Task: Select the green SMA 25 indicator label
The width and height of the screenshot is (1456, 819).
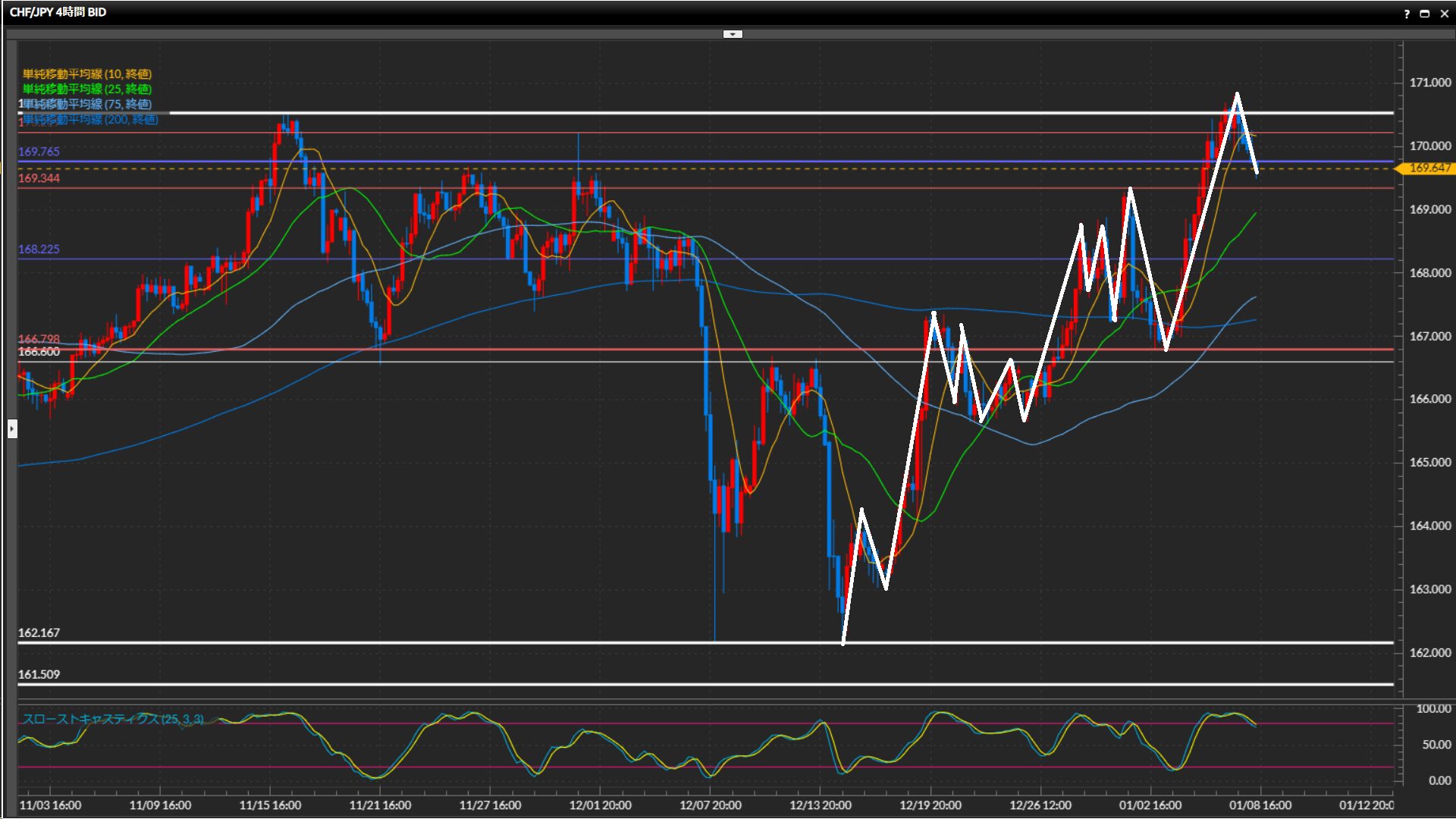Action: (x=87, y=89)
